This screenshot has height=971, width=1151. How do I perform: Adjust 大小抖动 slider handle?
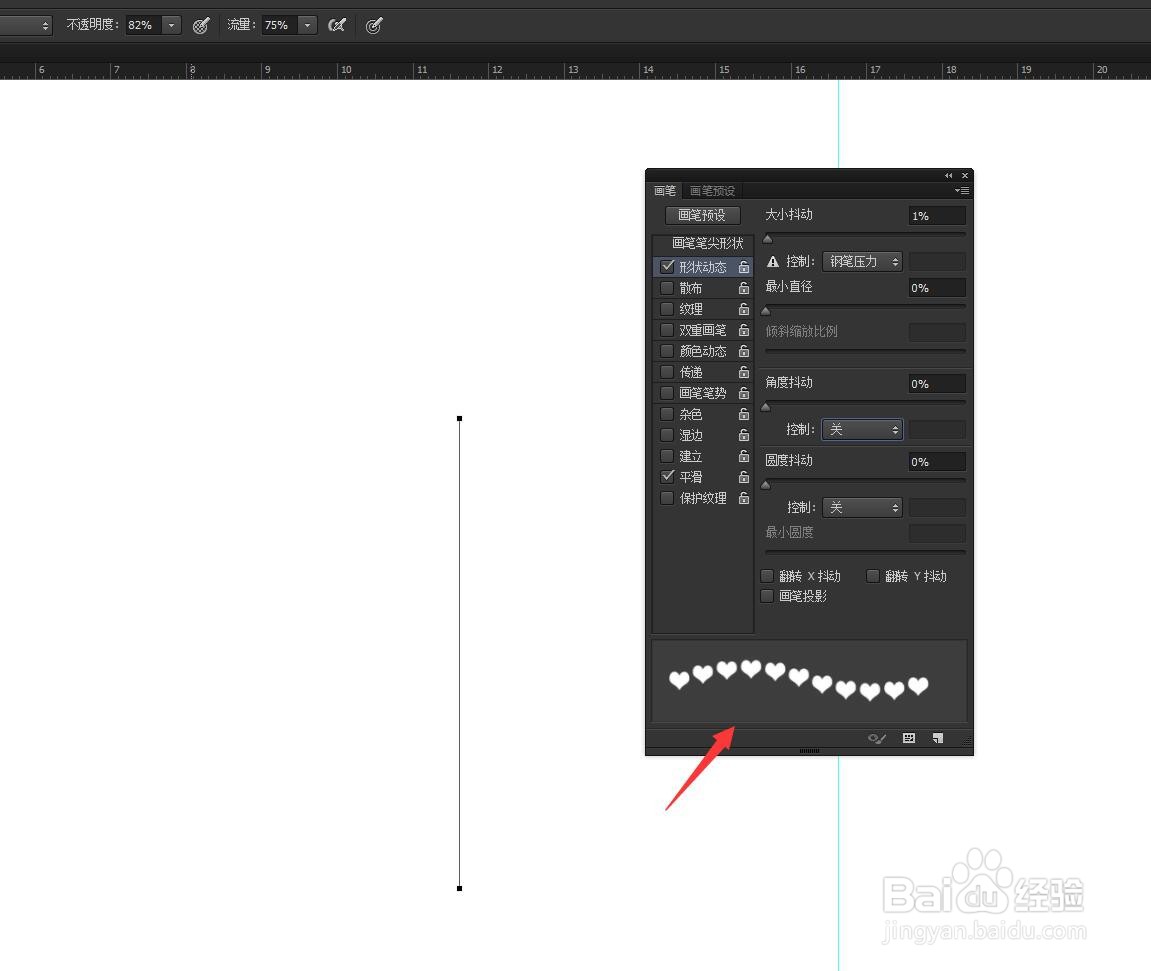pos(768,238)
